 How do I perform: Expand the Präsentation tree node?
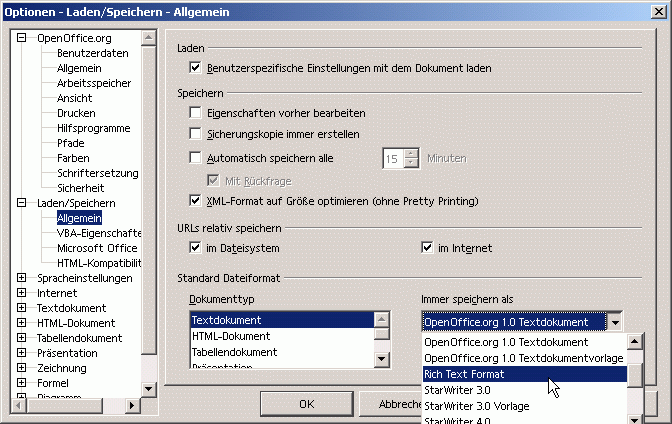(x=21, y=353)
